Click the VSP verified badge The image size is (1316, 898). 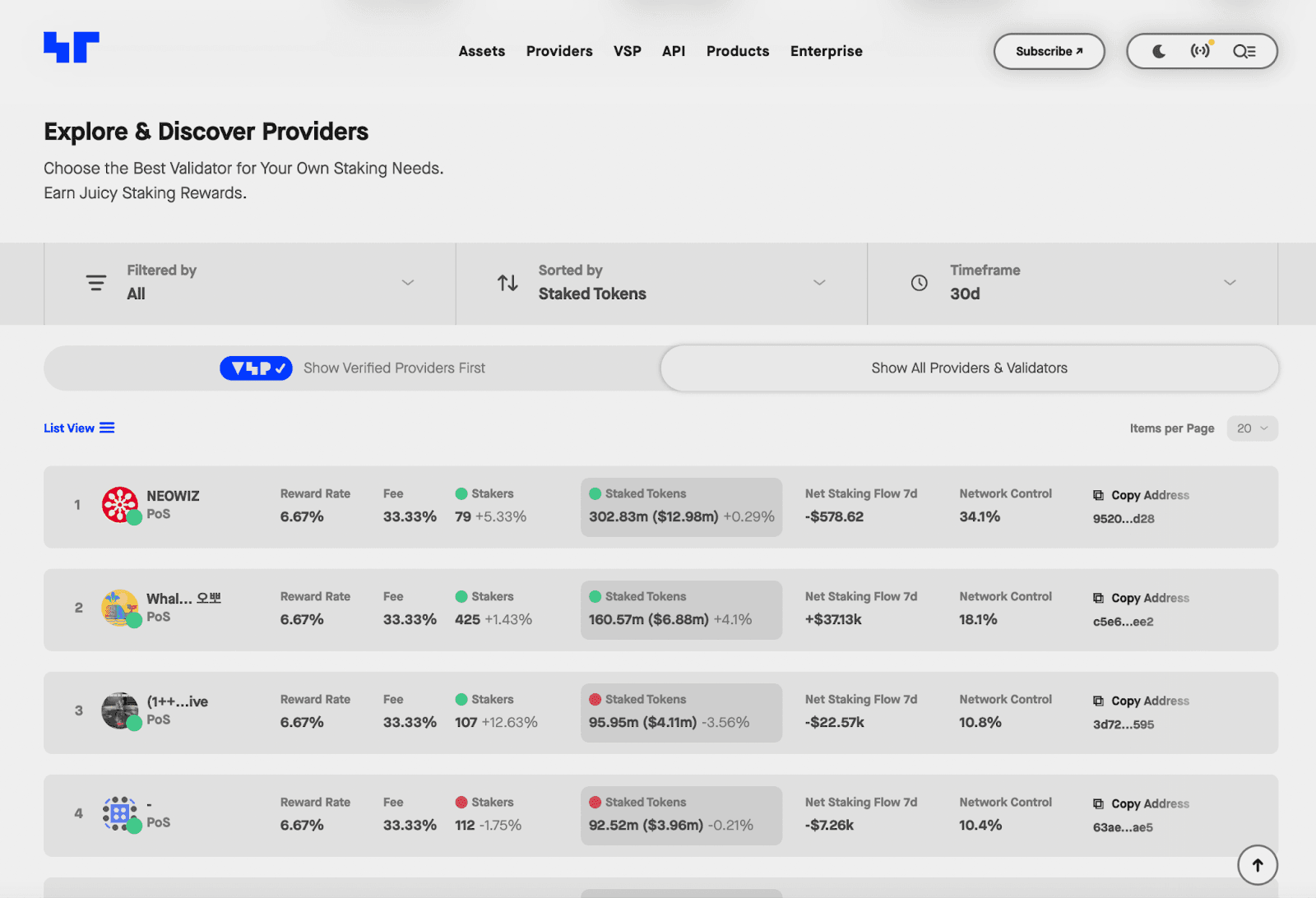click(256, 368)
